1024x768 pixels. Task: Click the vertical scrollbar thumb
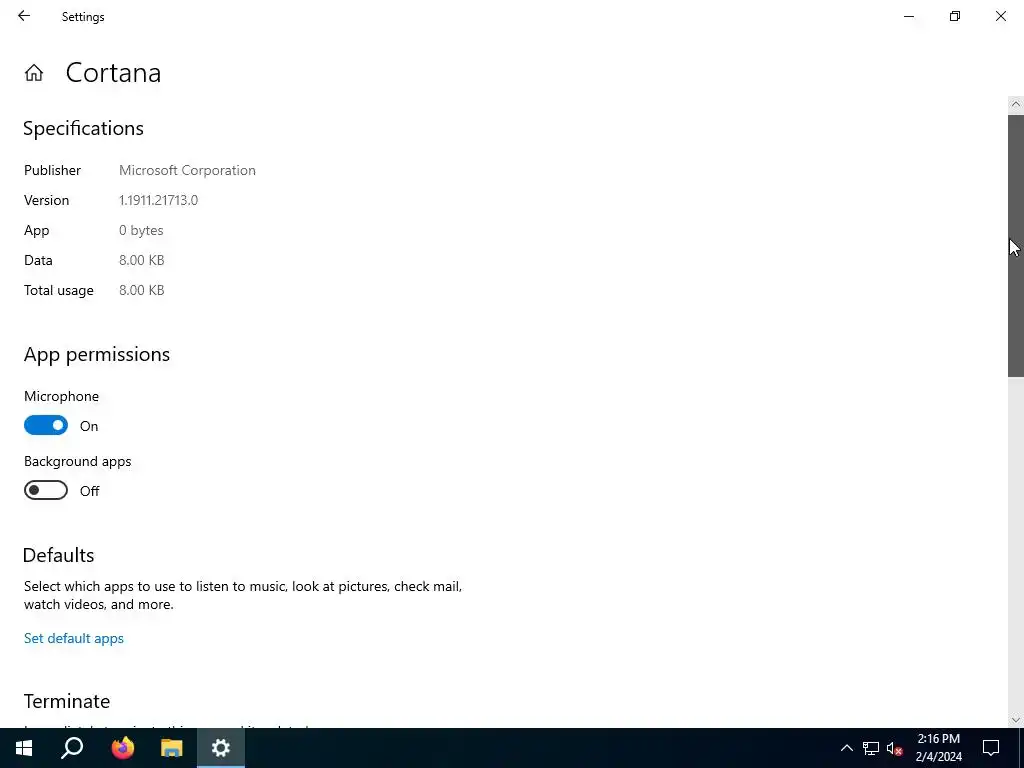(x=1016, y=246)
